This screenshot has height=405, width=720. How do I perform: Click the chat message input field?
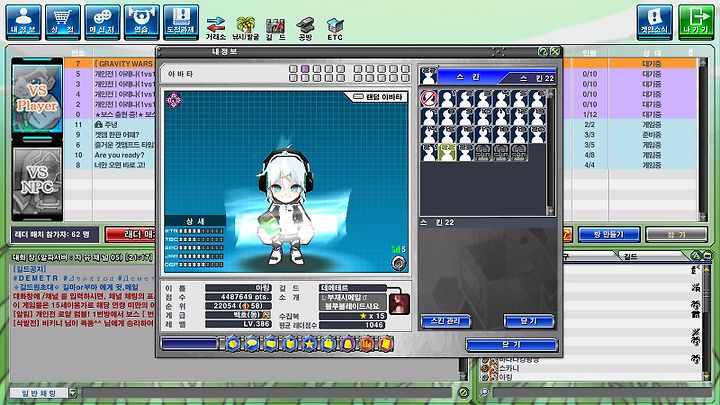tap(267, 393)
